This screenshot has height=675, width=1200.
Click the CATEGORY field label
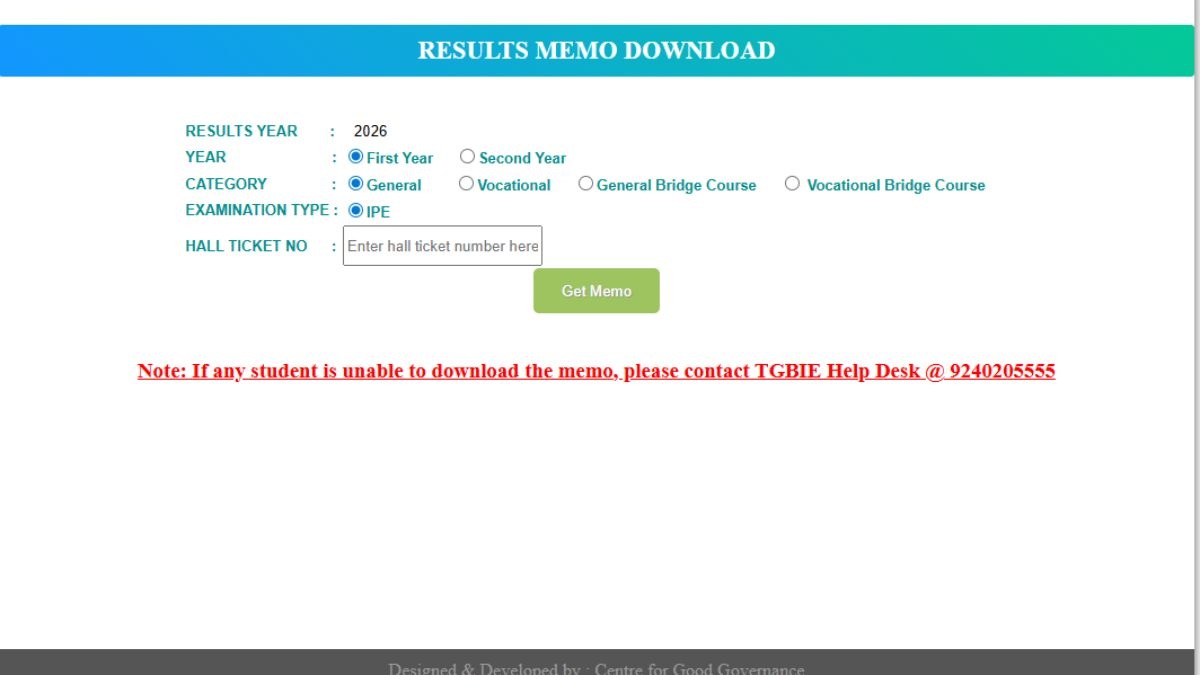click(226, 184)
